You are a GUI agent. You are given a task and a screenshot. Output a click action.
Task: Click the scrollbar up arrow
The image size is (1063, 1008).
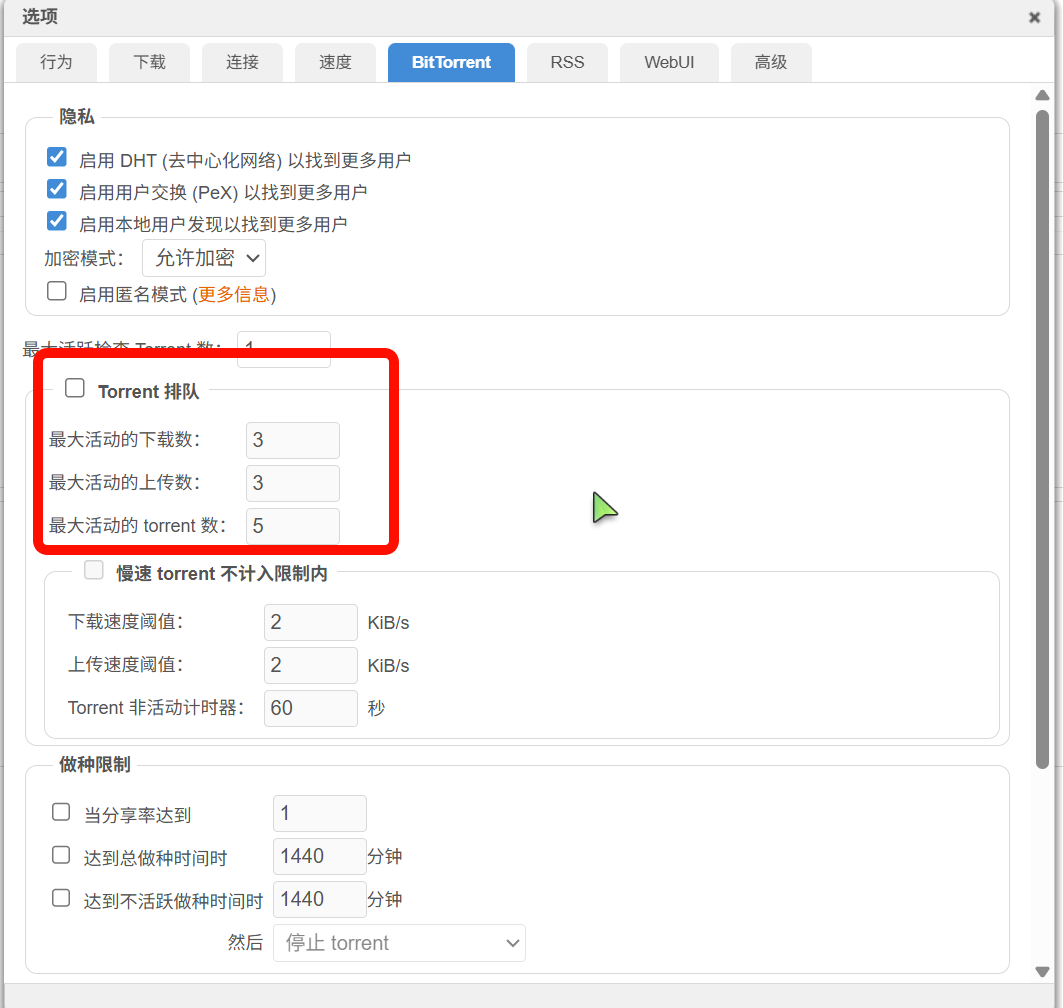1043,96
